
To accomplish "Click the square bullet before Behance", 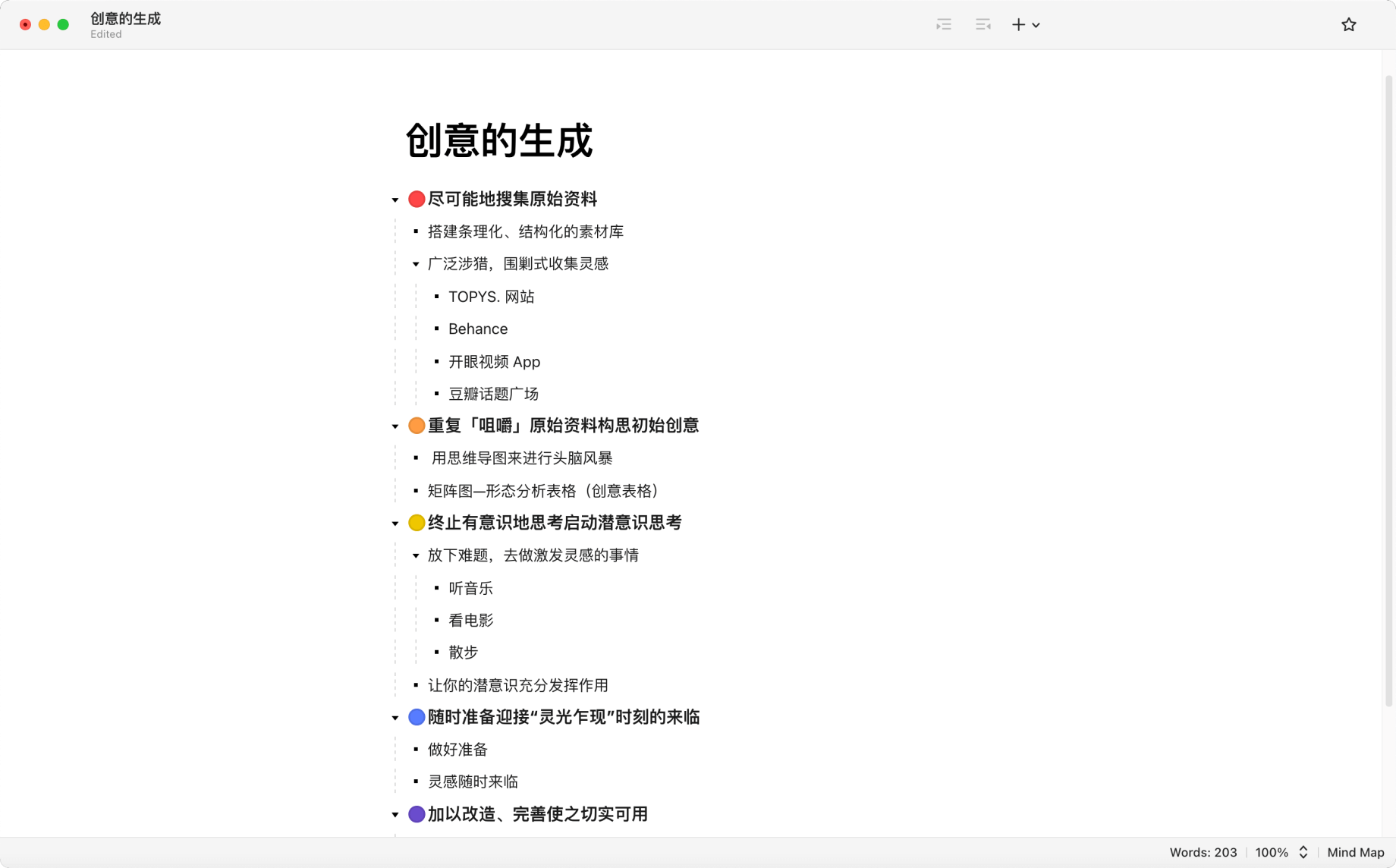I will tap(437, 329).
